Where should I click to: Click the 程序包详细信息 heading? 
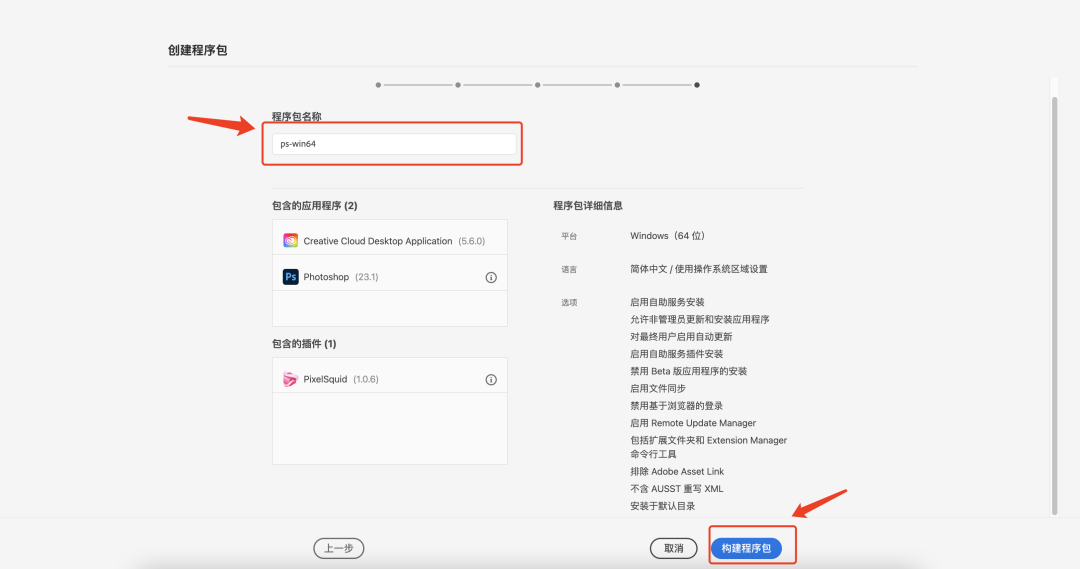tap(588, 206)
